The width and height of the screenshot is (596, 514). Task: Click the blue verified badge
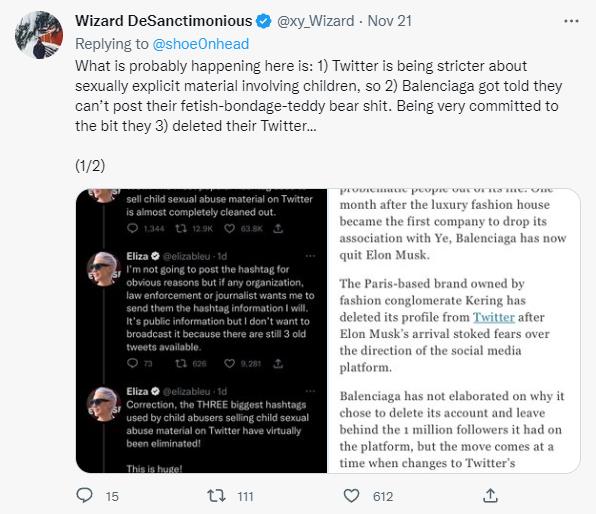point(264,21)
